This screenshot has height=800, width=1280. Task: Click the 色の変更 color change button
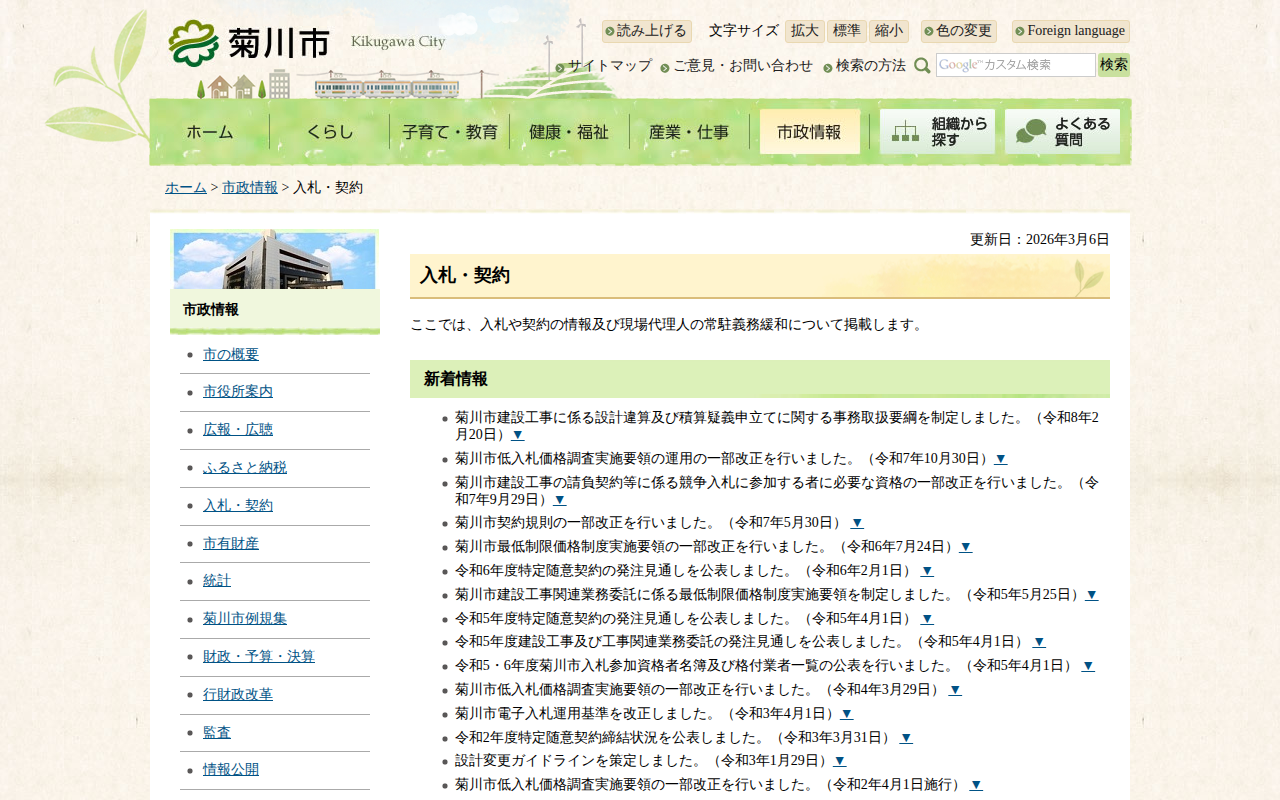pyautogui.click(x=958, y=31)
